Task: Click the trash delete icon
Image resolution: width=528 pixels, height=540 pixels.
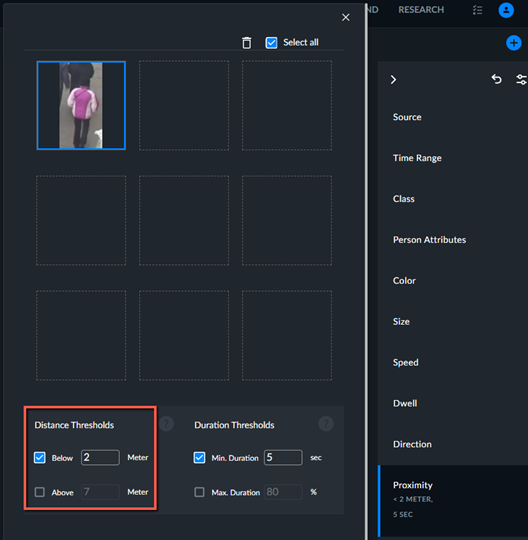Action: pos(247,43)
